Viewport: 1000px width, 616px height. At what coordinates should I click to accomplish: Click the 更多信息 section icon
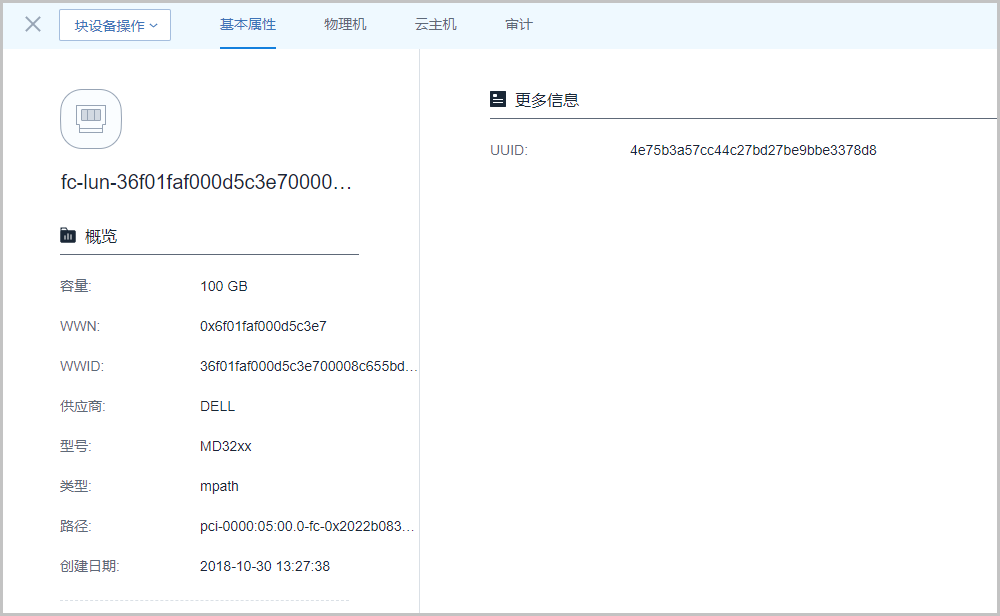tap(498, 99)
